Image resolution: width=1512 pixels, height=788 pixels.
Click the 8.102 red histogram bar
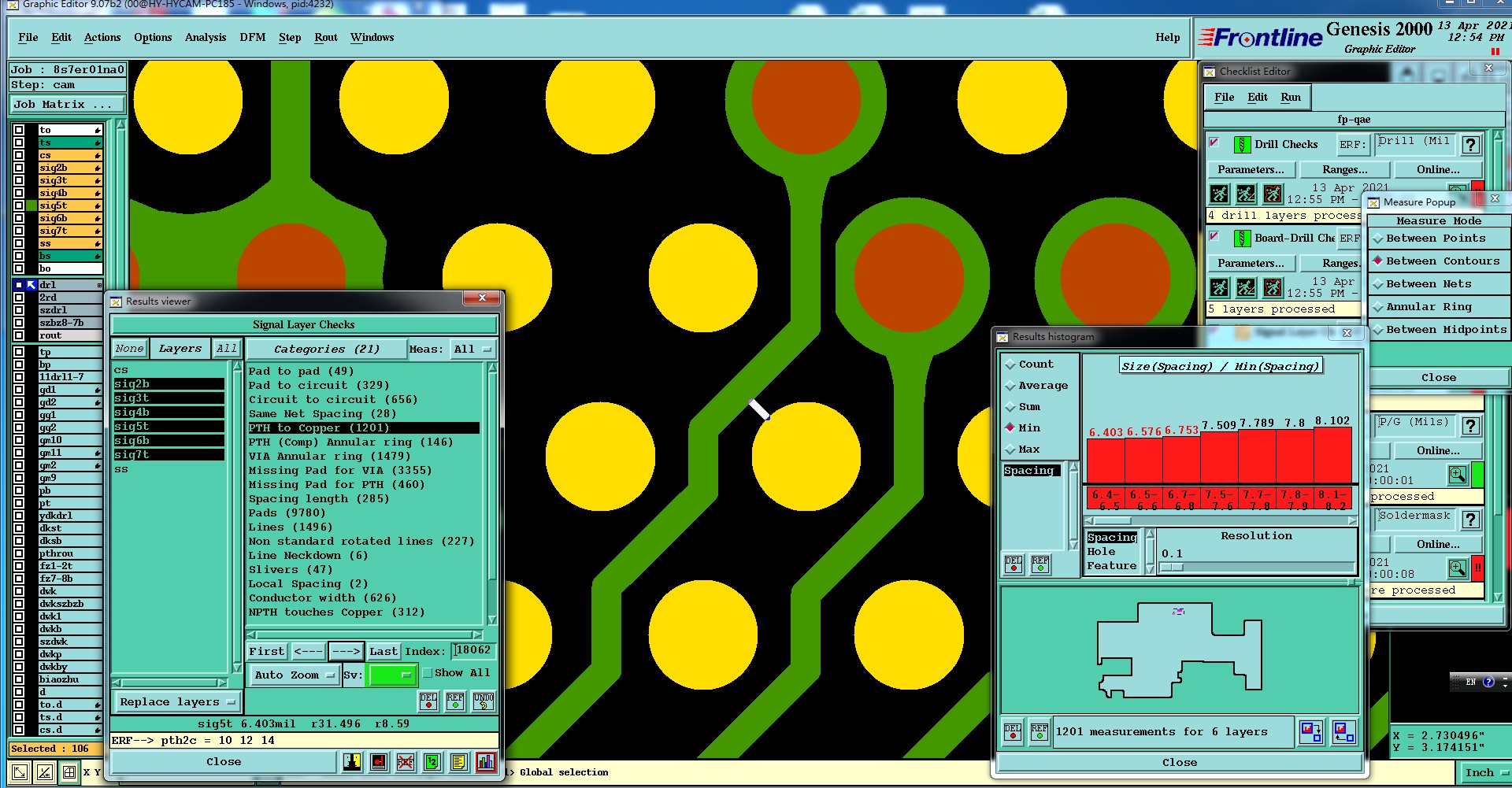1332,455
